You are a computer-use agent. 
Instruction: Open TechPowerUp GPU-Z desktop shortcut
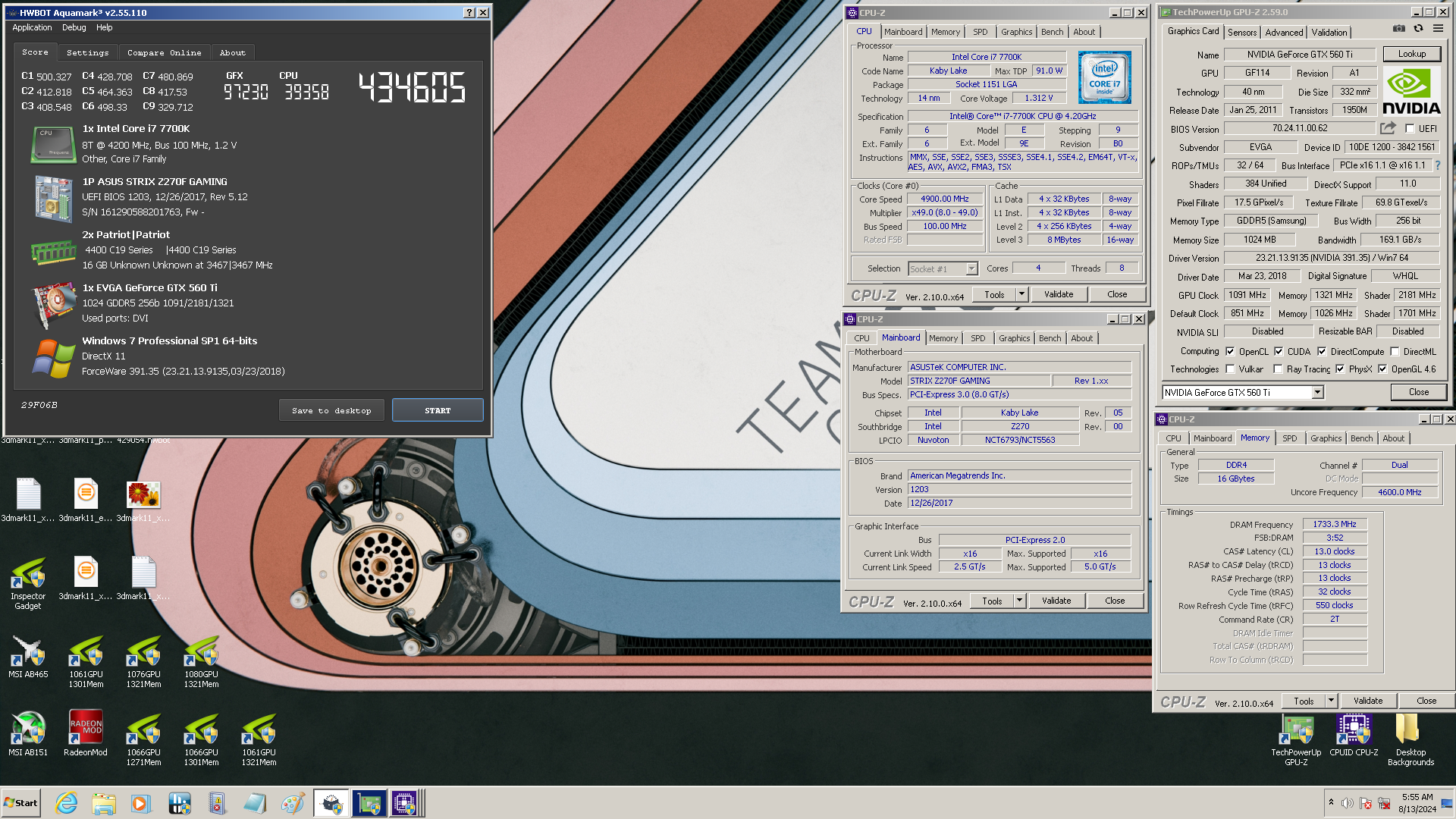(1296, 739)
